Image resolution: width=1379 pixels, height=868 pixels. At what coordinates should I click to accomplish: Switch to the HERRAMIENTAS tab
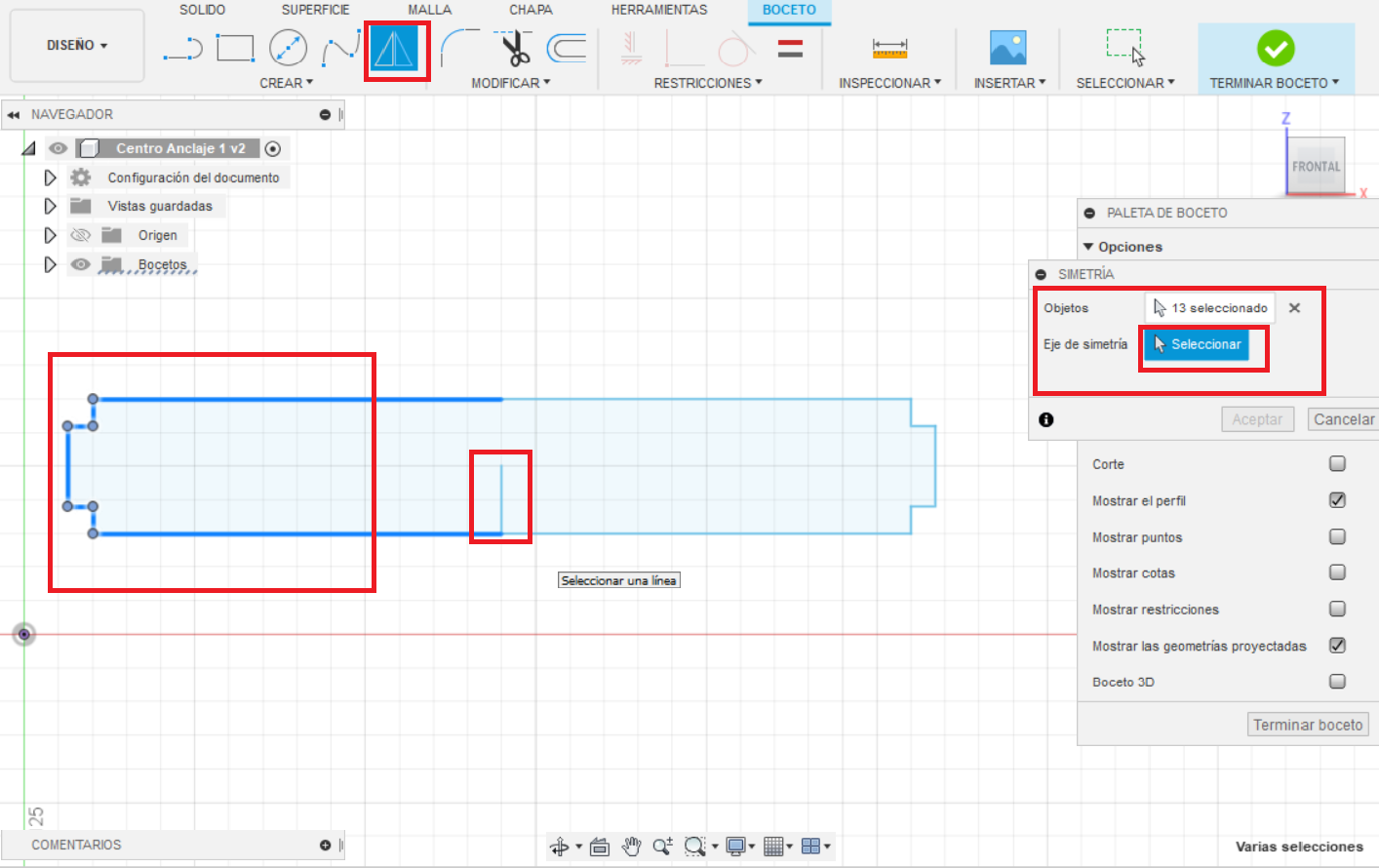point(659,10)
